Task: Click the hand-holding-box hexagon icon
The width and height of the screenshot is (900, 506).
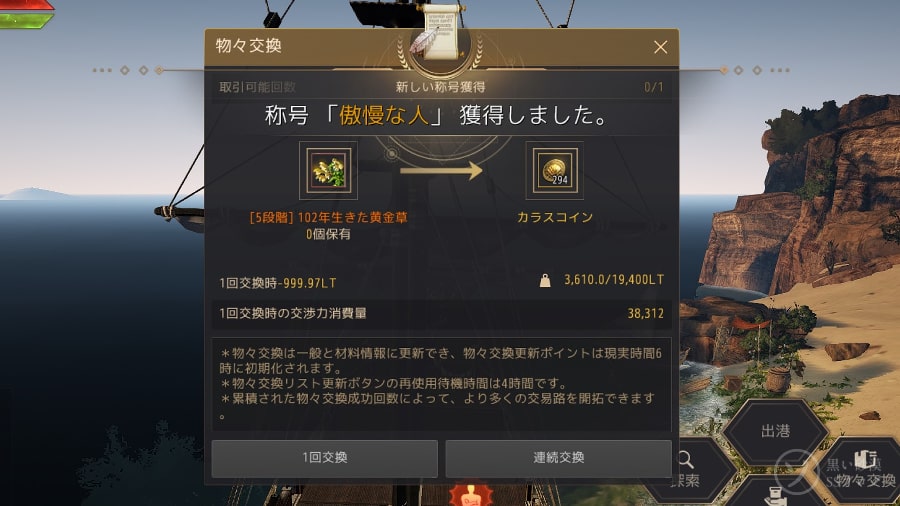Action: pos(775,493)
